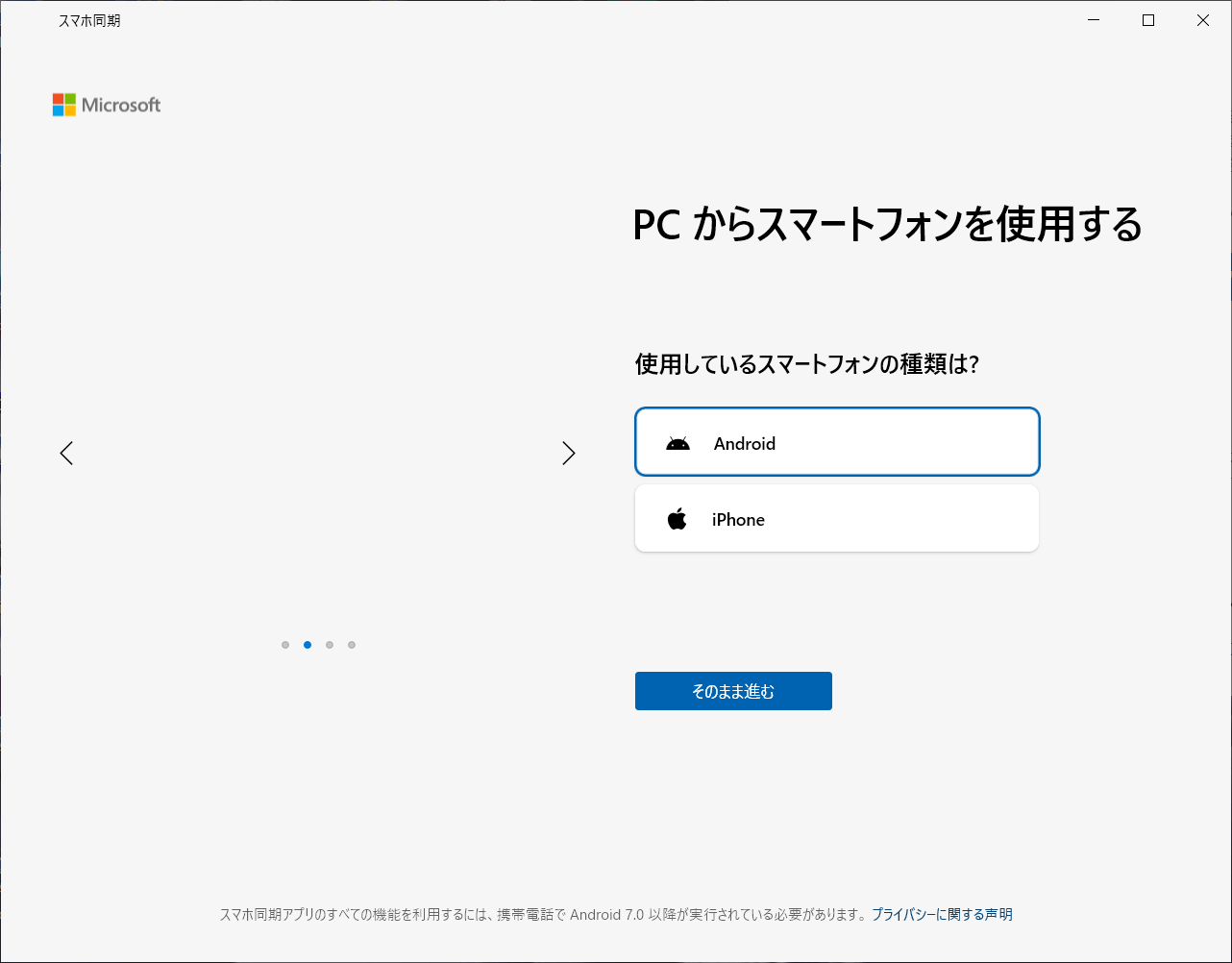Click the スマホ同期 title text
The width and height of the screenshot is (1232, 963).
[89, 20]
